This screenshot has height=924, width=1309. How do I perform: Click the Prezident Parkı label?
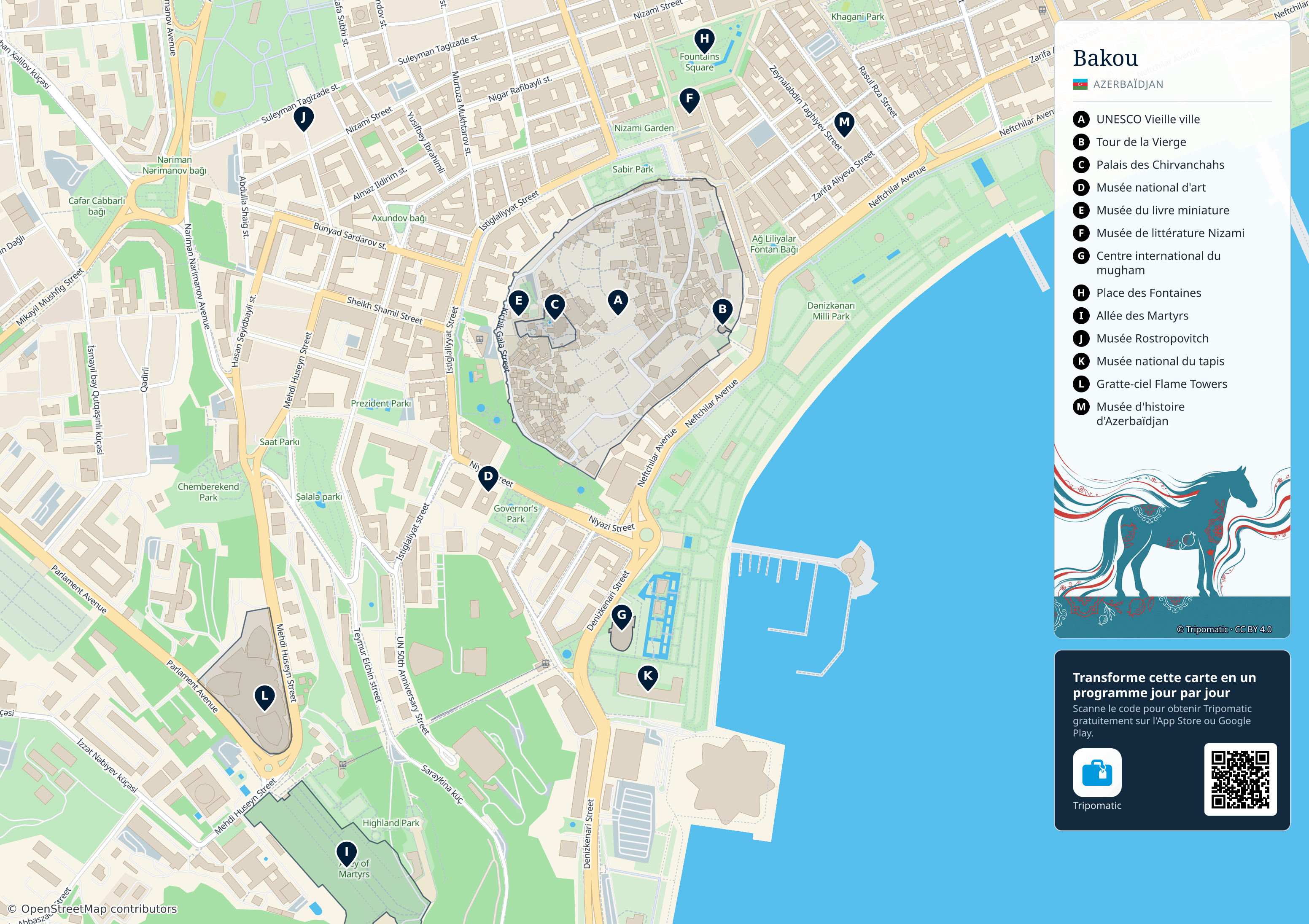[x=381, y=403]
